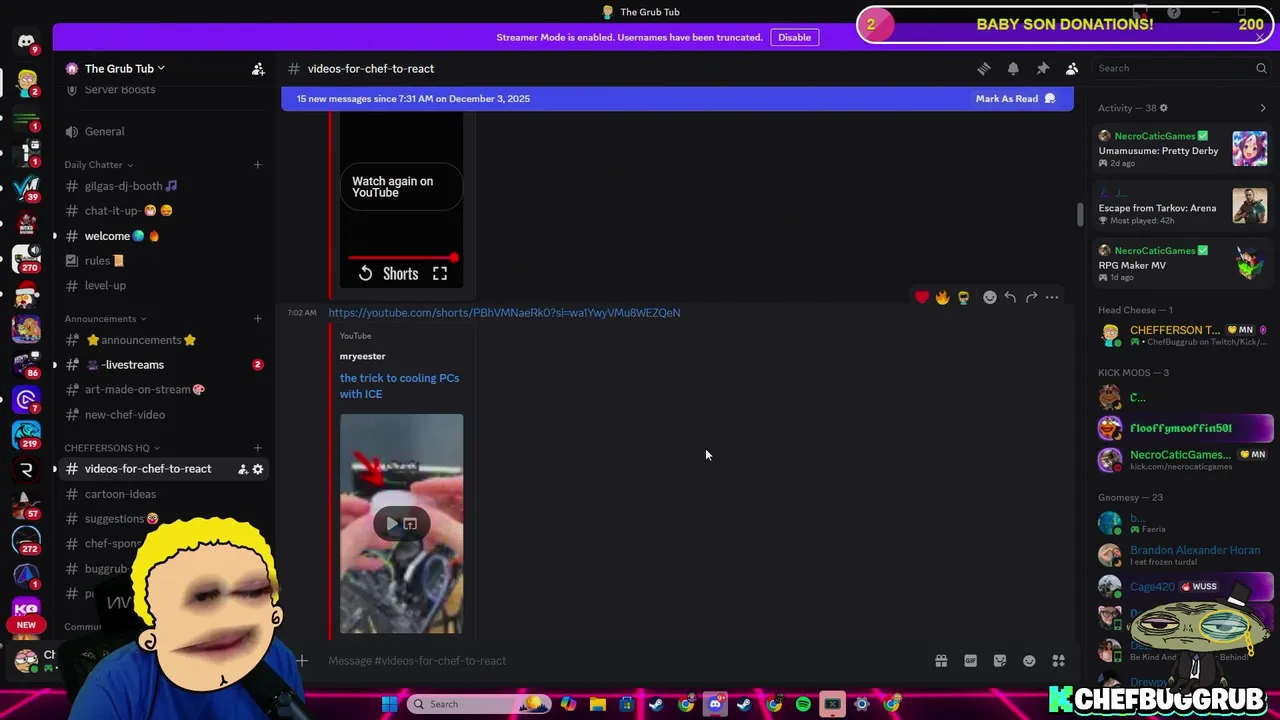The image size is (1280, 720).
Task: Open the message More options menu
Action: pos(1052,297)
